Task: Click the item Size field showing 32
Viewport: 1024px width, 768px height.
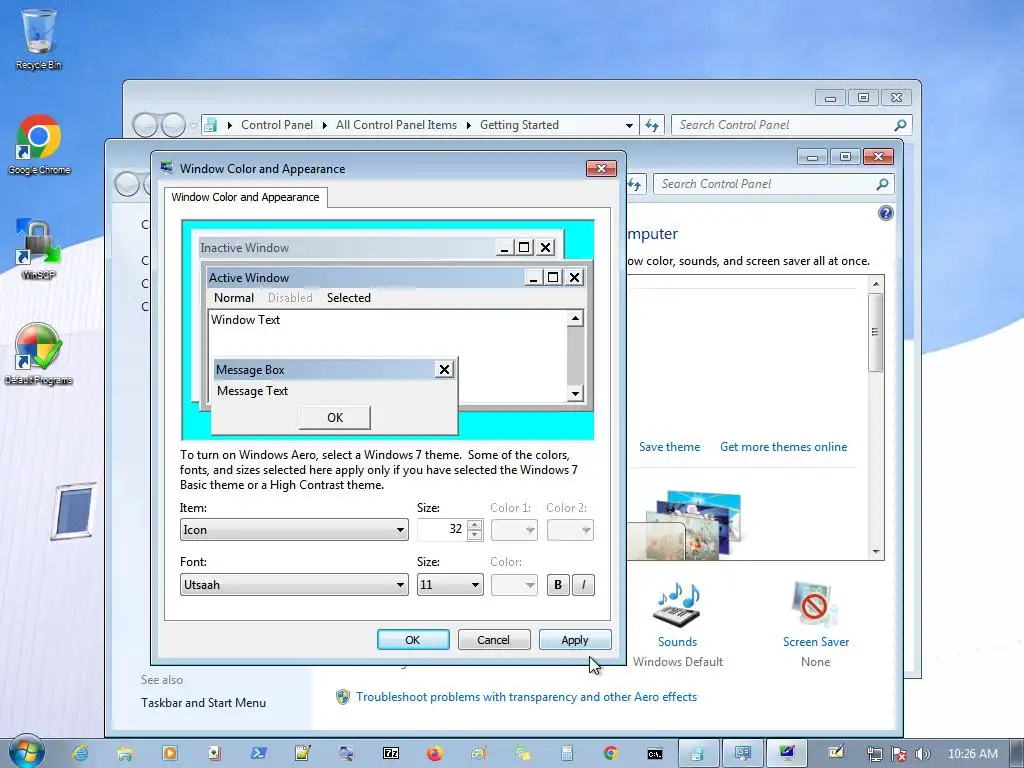Action: coord(442,530)
